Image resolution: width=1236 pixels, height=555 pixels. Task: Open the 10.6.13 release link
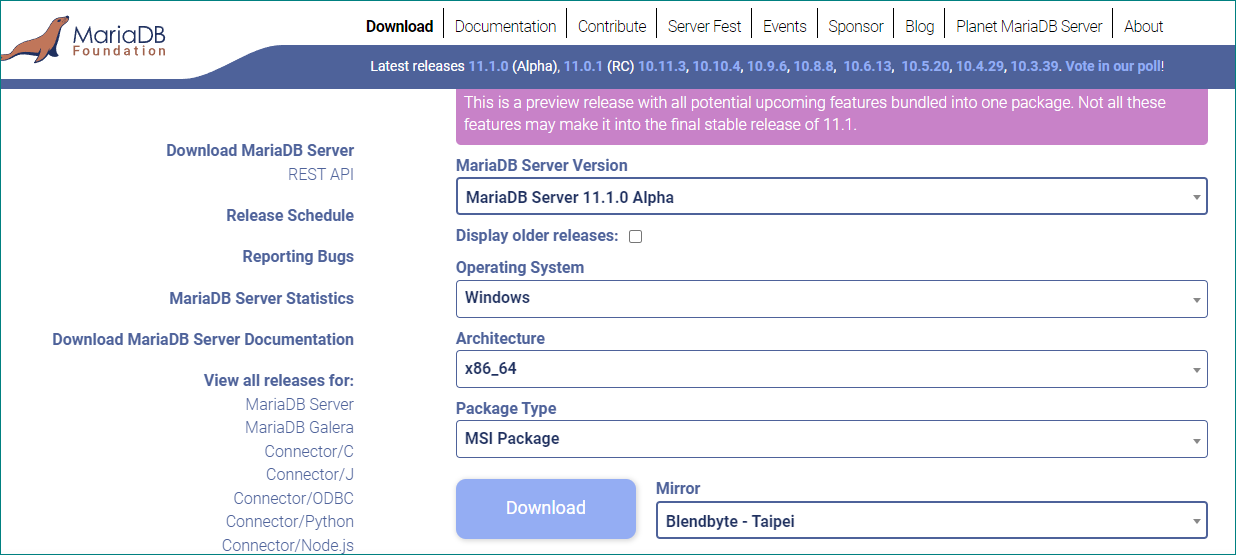click(x=867, y=66)
